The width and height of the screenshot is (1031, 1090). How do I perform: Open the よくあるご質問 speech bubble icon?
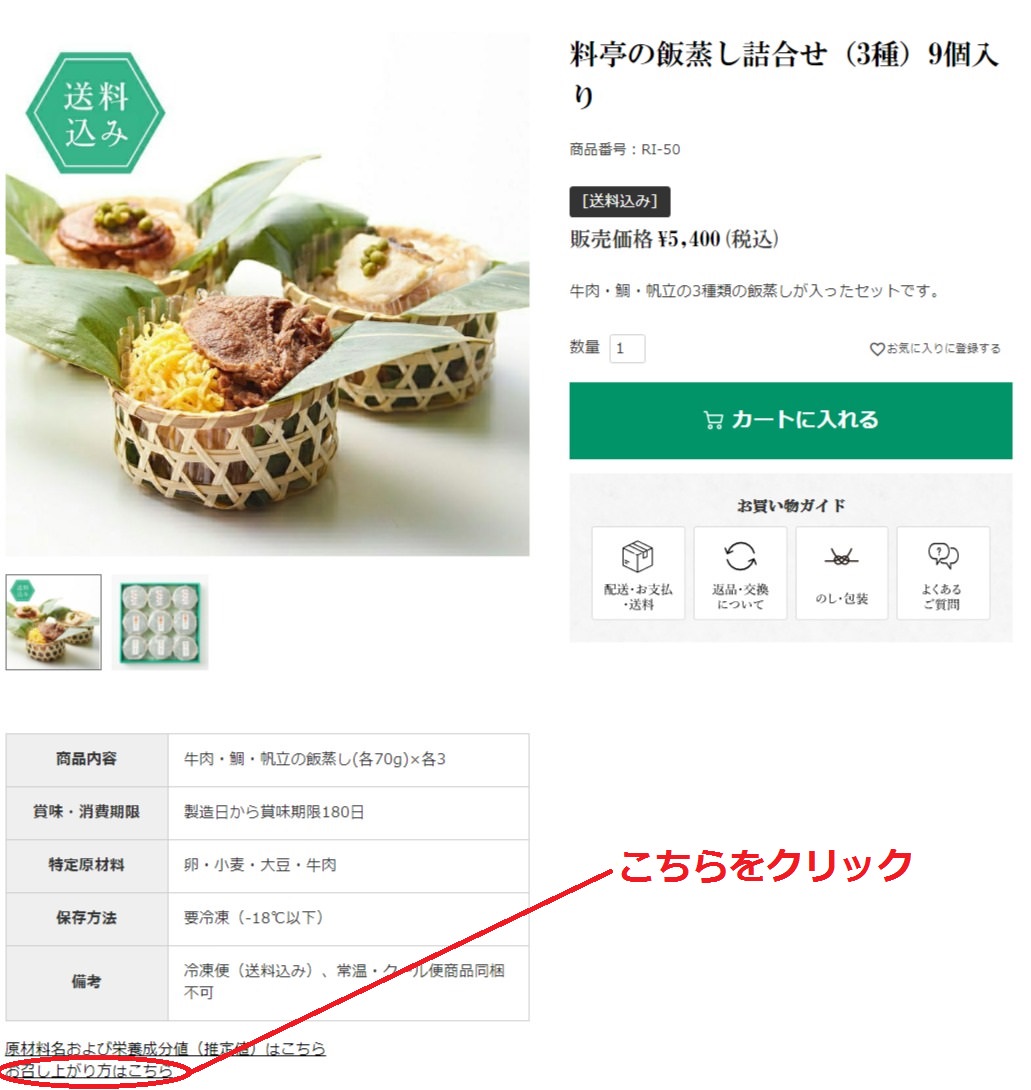click(x=943, y=555)
